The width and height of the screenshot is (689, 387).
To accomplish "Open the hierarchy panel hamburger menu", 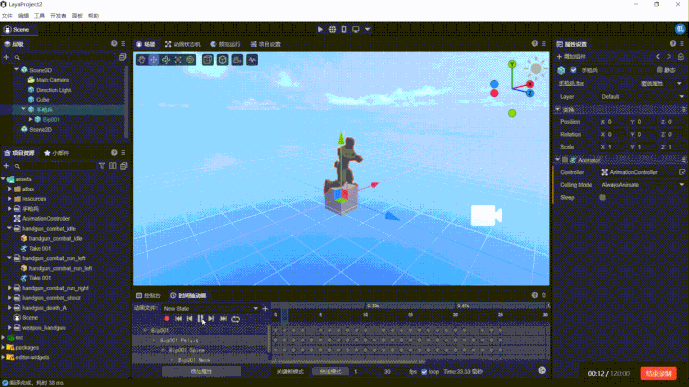I will (123, 43).
